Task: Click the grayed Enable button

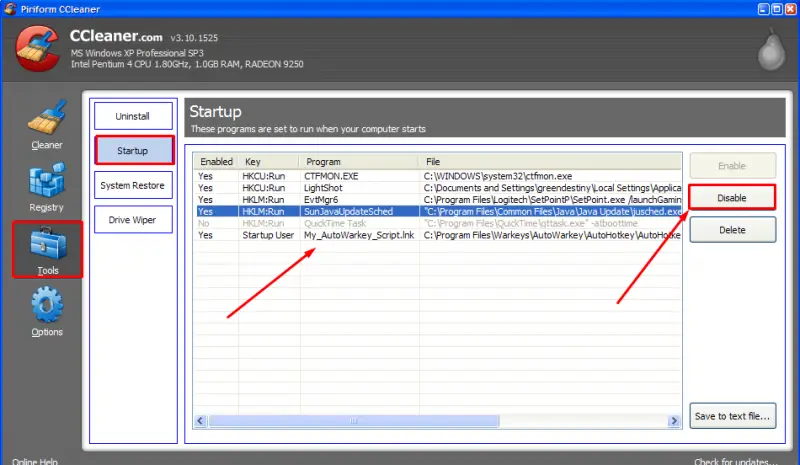Action: 733,165
